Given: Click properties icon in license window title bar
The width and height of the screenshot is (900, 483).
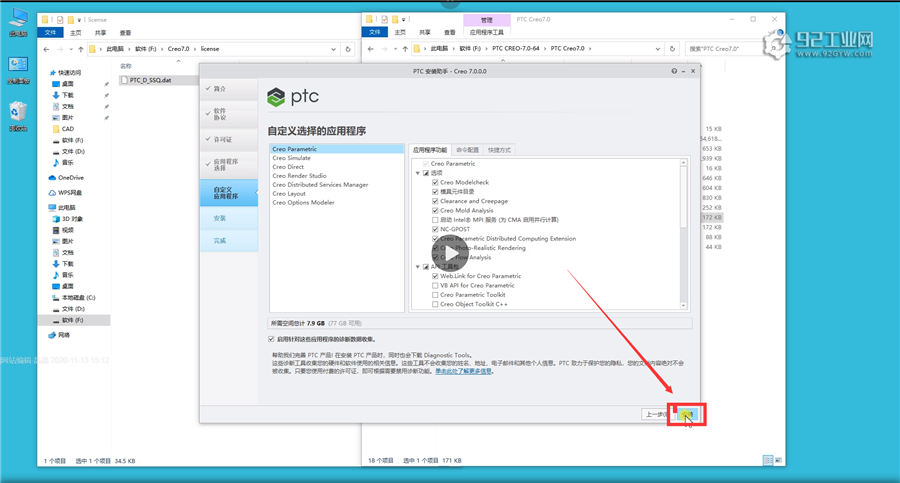Looking at the screenshot, I should pyautogui.click(x=60, y=20).
